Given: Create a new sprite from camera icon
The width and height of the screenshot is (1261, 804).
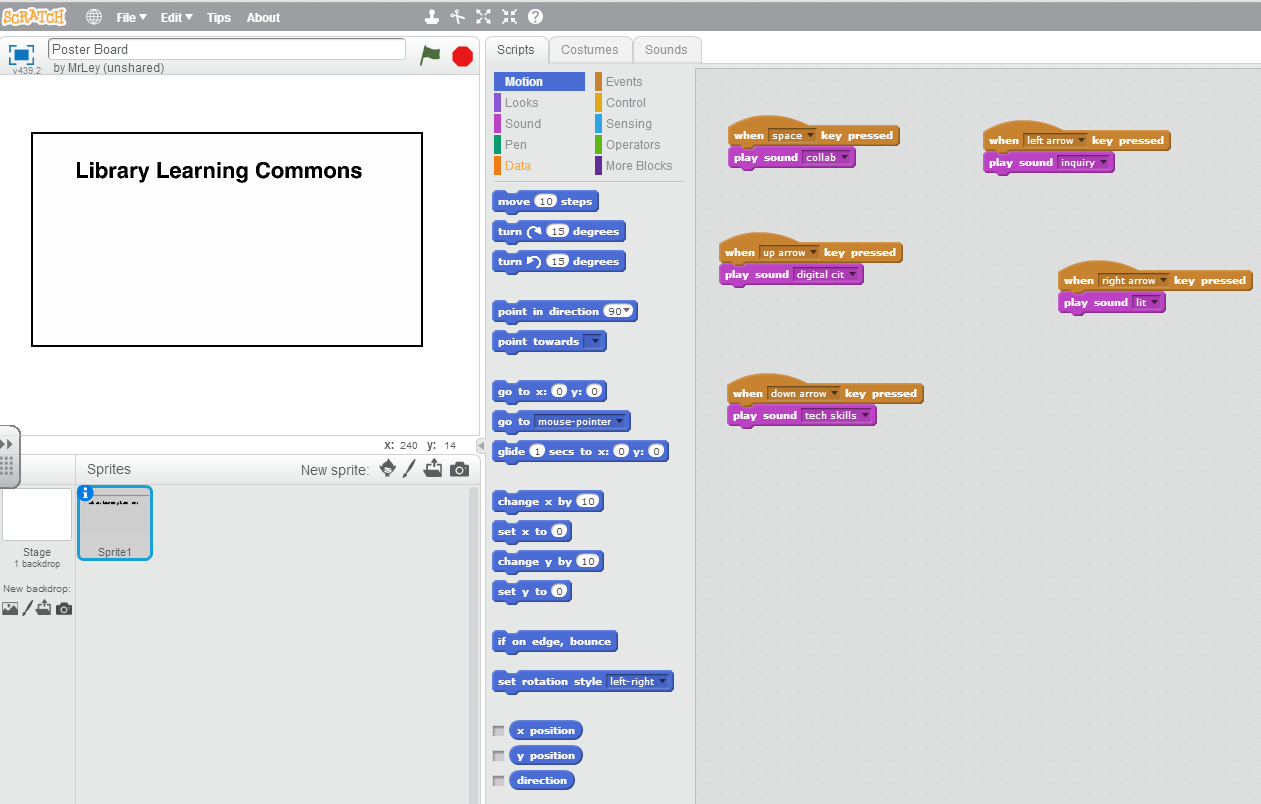Looking at the screenshot, I should (460, 469).
